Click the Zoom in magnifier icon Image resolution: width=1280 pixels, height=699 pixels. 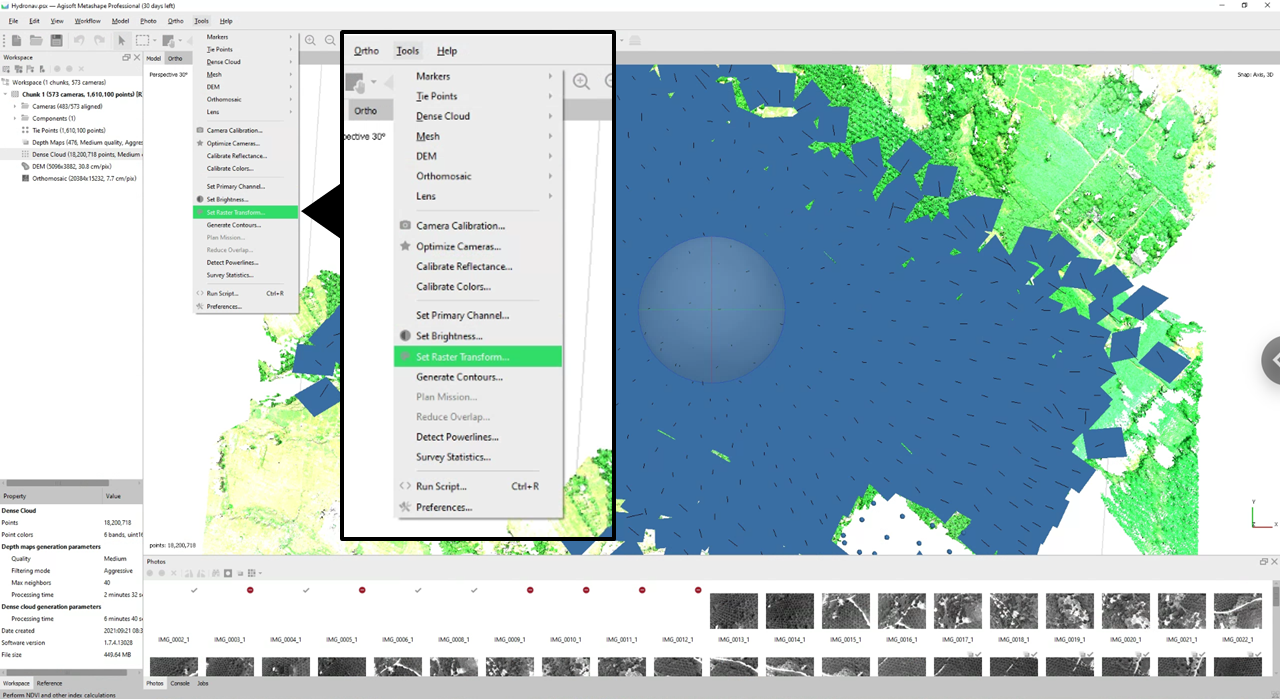(x=311, y=41)
